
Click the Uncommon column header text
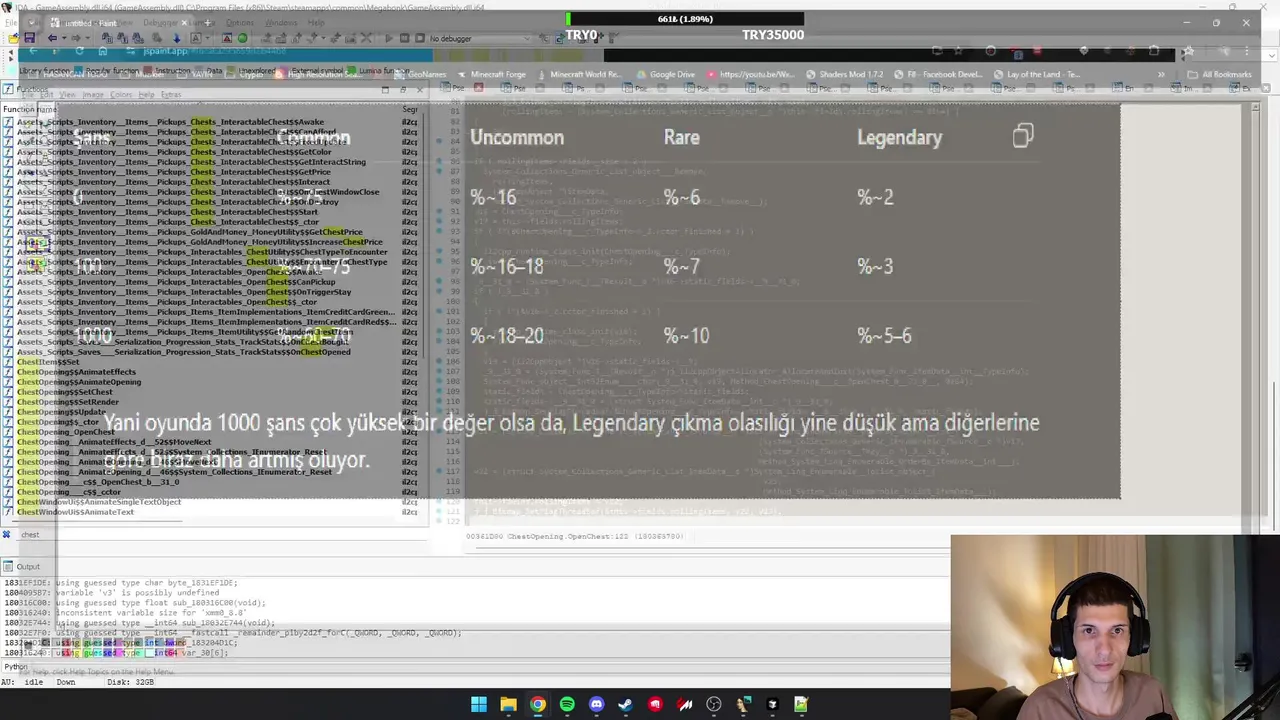[x=517, y=137]
